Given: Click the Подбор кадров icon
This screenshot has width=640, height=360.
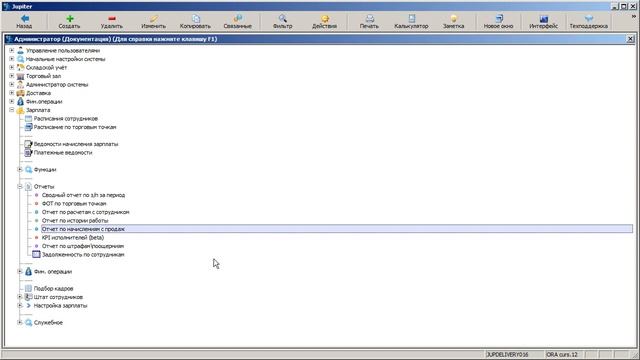Looking at the screenshot, I should 28,289.
